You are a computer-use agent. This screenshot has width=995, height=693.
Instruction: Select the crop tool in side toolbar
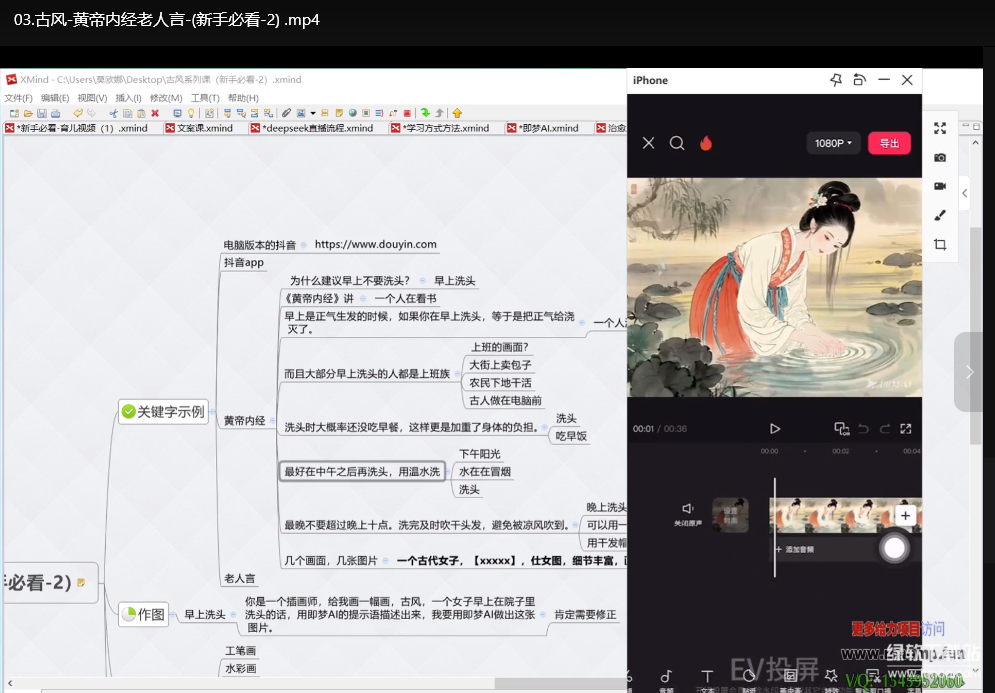940,244
